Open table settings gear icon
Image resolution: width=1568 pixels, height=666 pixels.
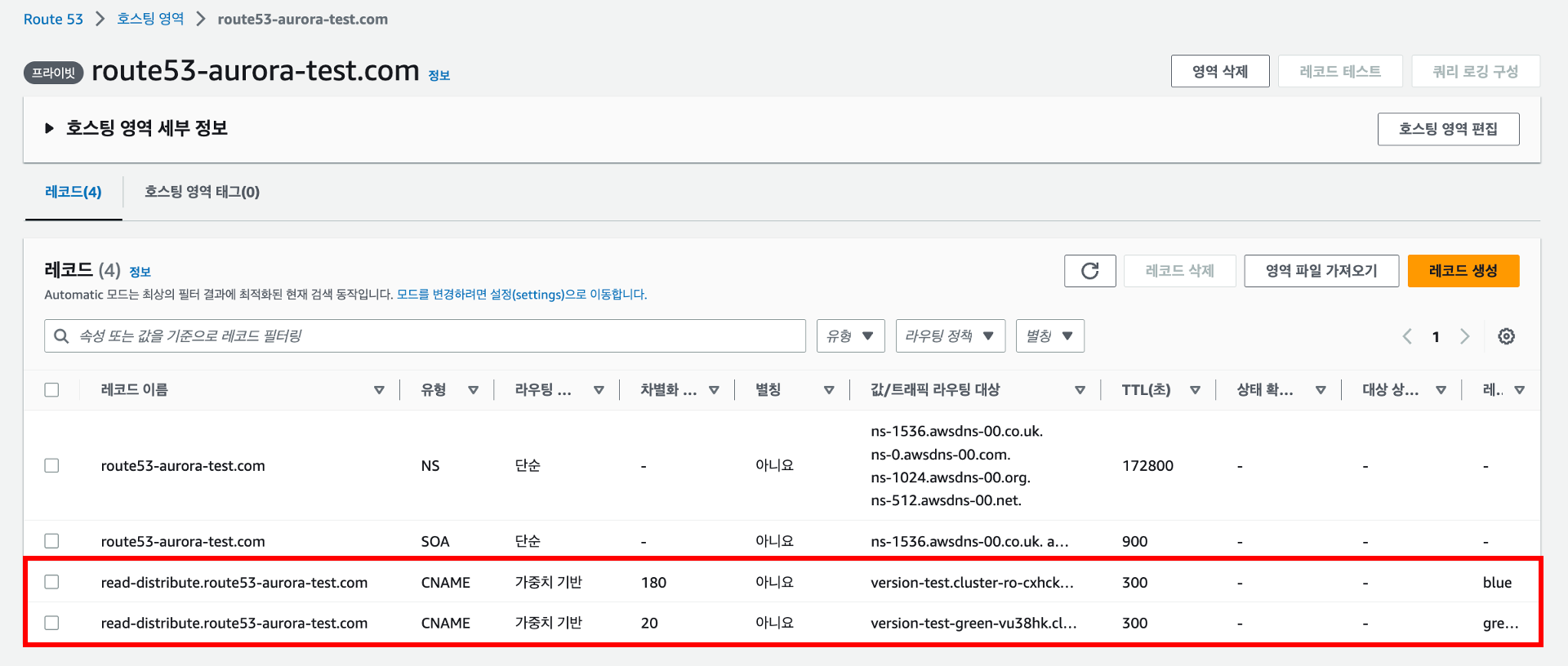coord(1506,336)
